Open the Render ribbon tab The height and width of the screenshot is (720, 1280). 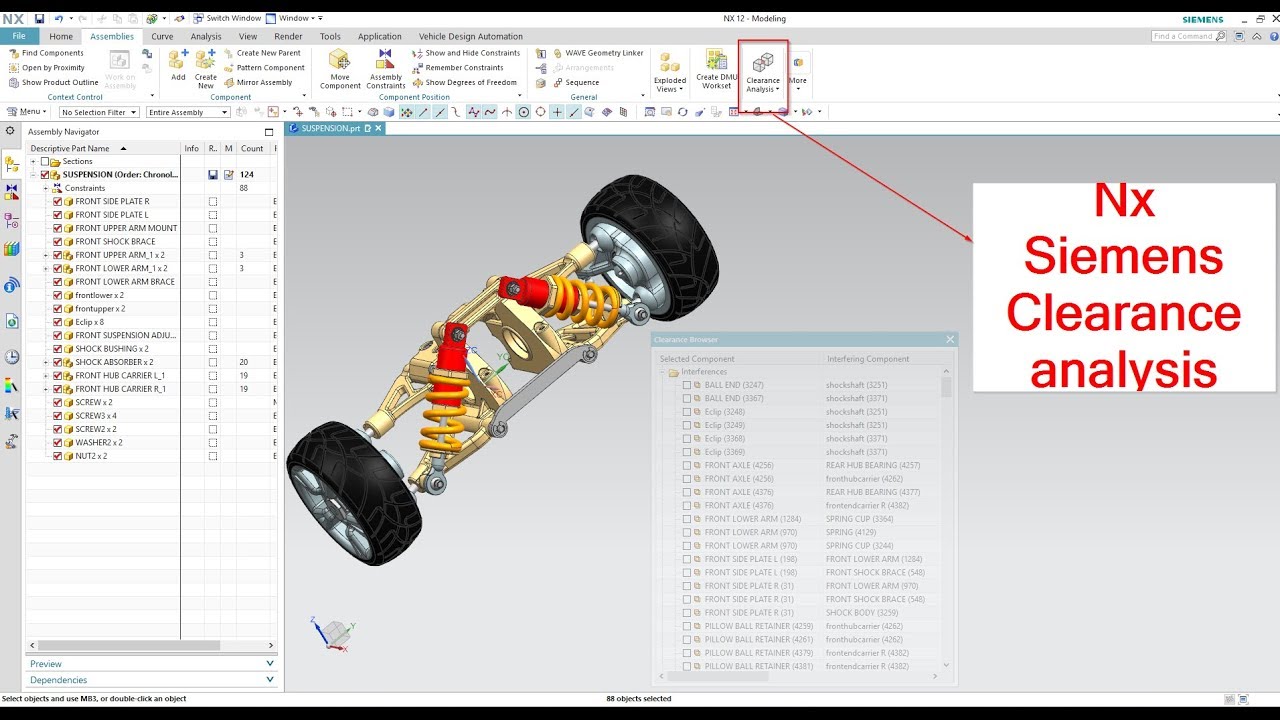pos(288,36)
